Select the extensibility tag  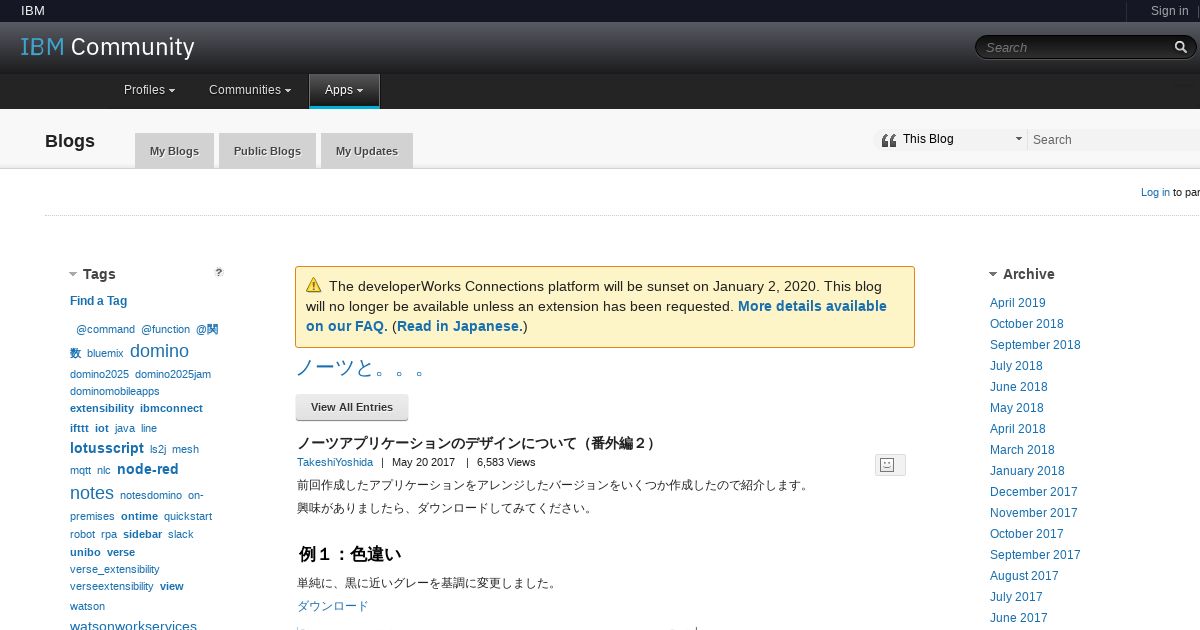[102, 408]
